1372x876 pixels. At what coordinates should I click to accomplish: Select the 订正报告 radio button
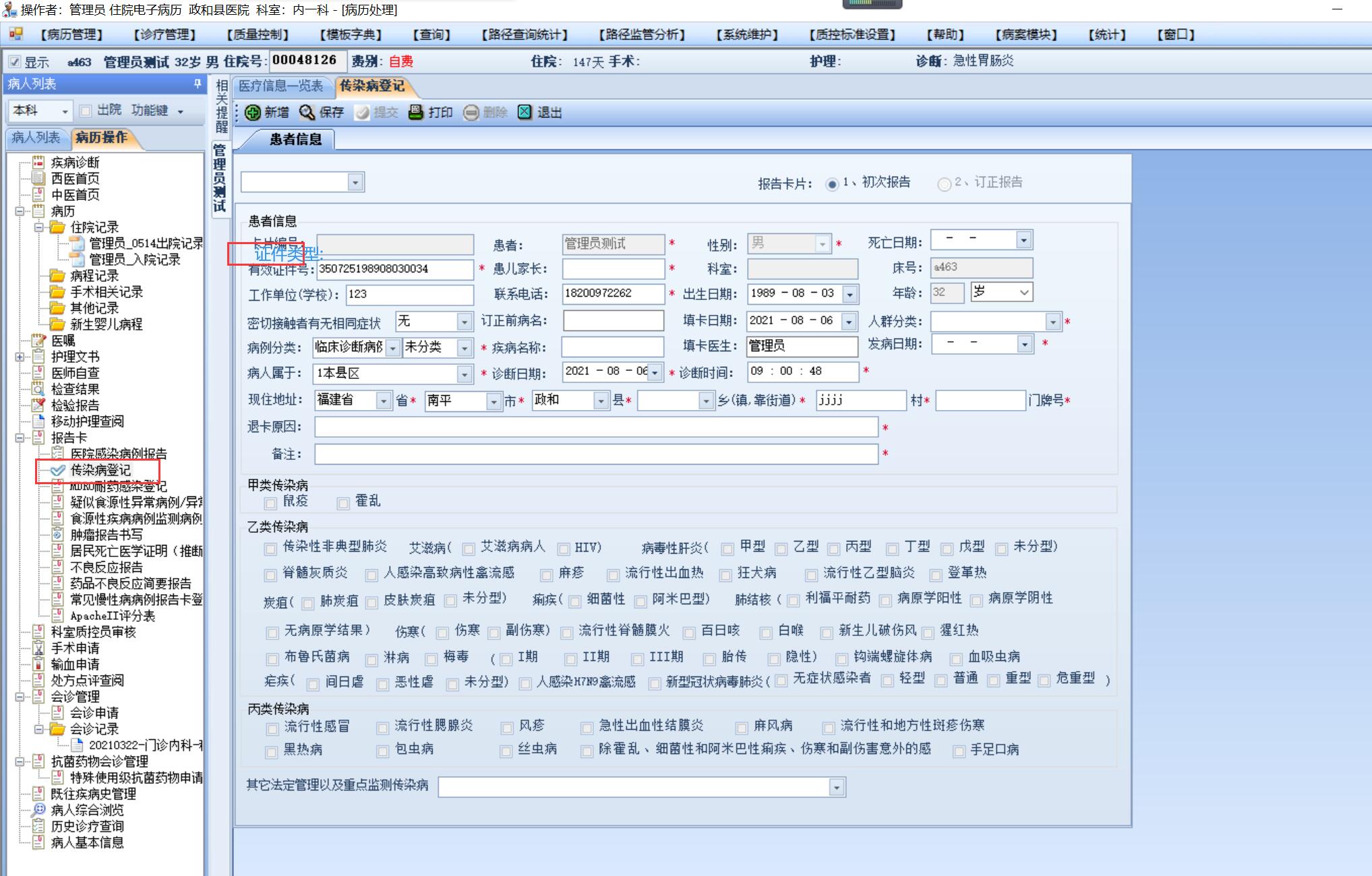944,183
